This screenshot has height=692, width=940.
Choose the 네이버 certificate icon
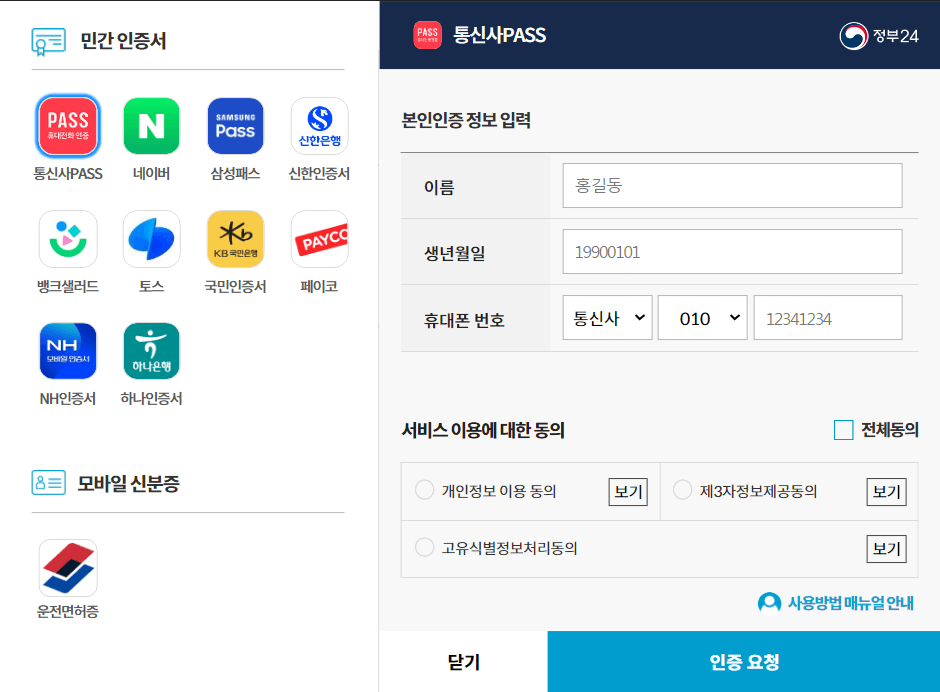pyautogui.click(x=152, y=126)
